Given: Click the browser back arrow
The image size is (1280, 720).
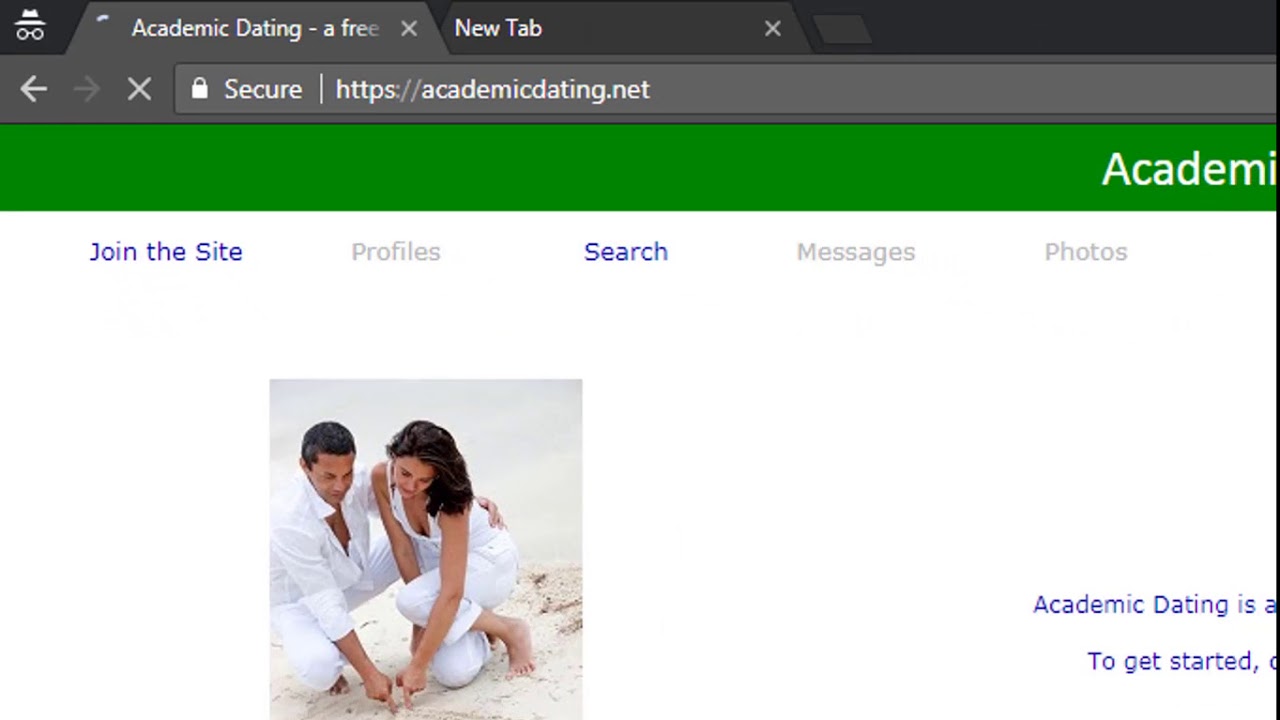Looking at the screenshot, I should (x=33, y=89).
